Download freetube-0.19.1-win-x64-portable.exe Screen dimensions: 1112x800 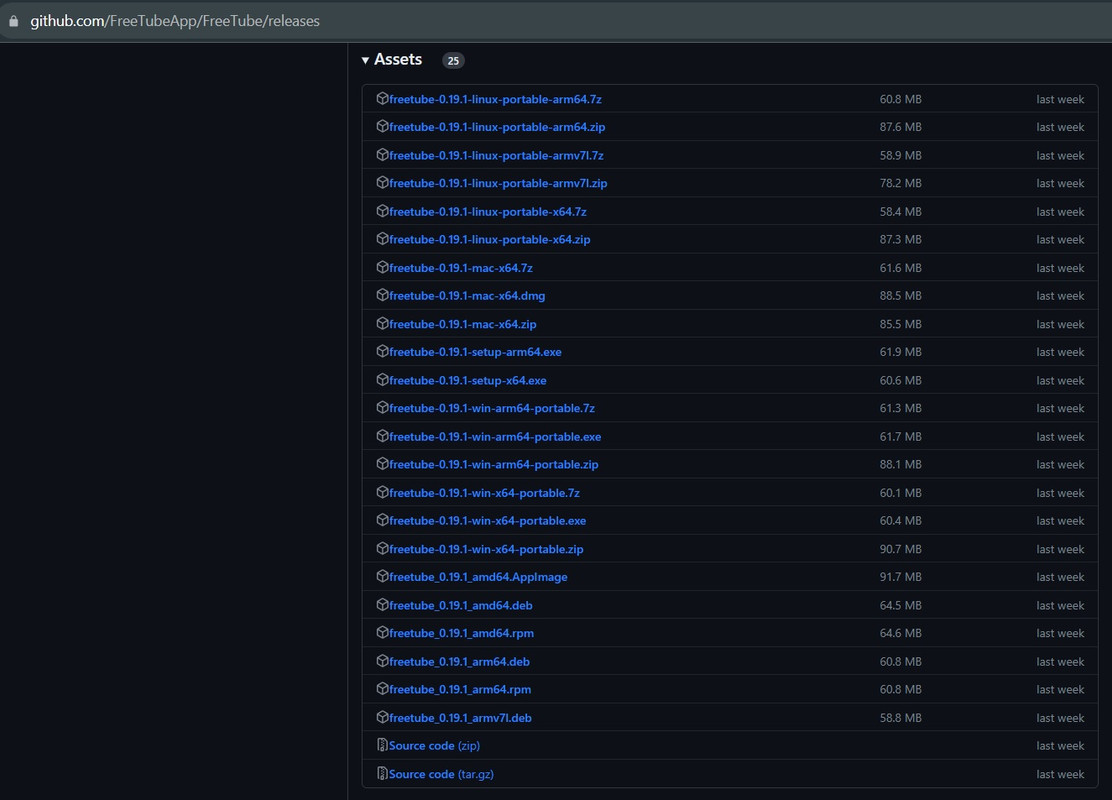click(487, 521)
